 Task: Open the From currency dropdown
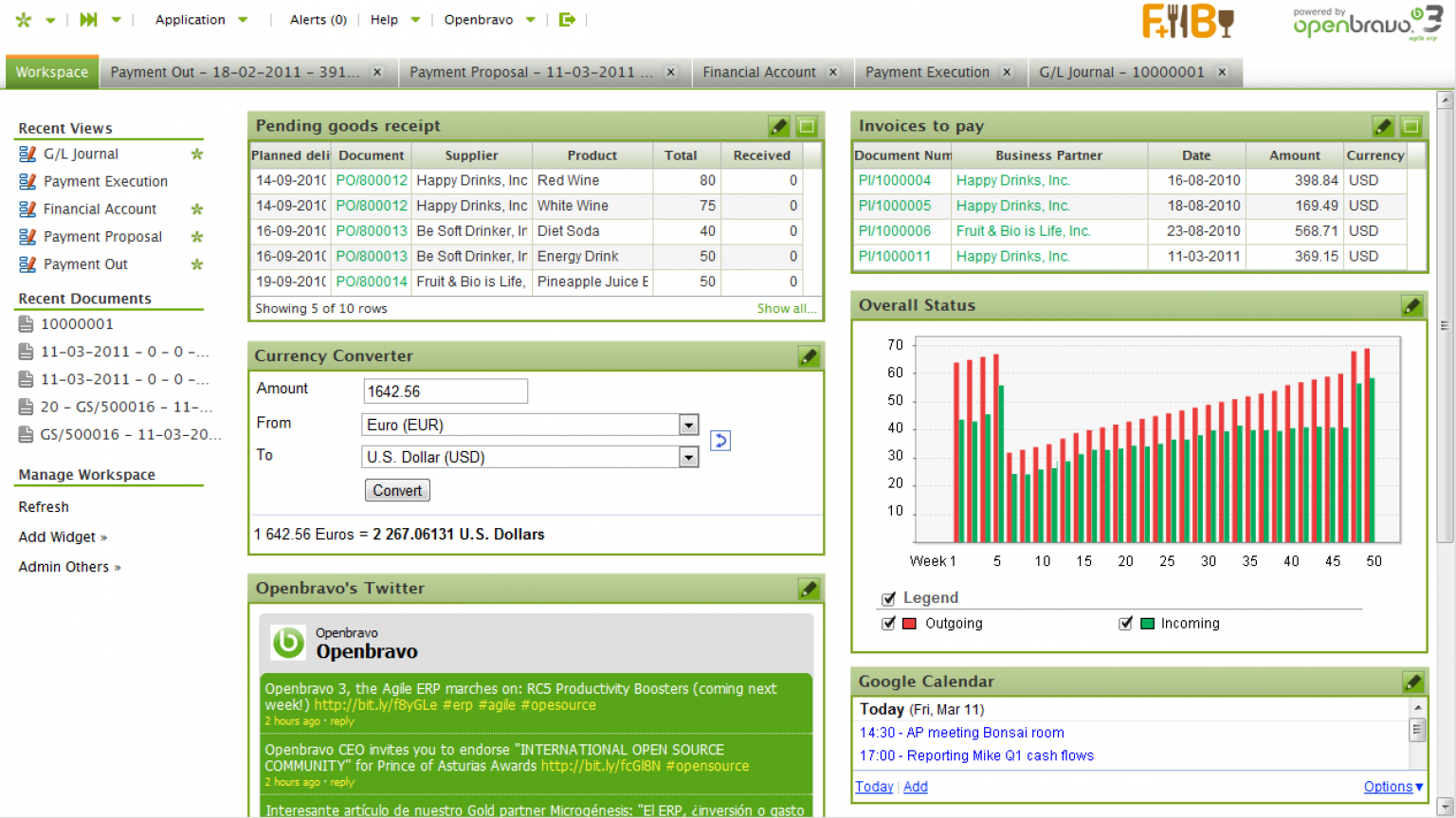[x=688, y=425]
